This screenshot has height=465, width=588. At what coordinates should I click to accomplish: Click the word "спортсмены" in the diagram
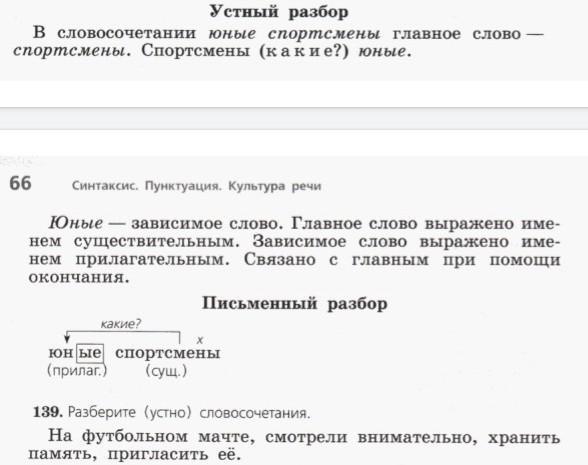point(167,353)
